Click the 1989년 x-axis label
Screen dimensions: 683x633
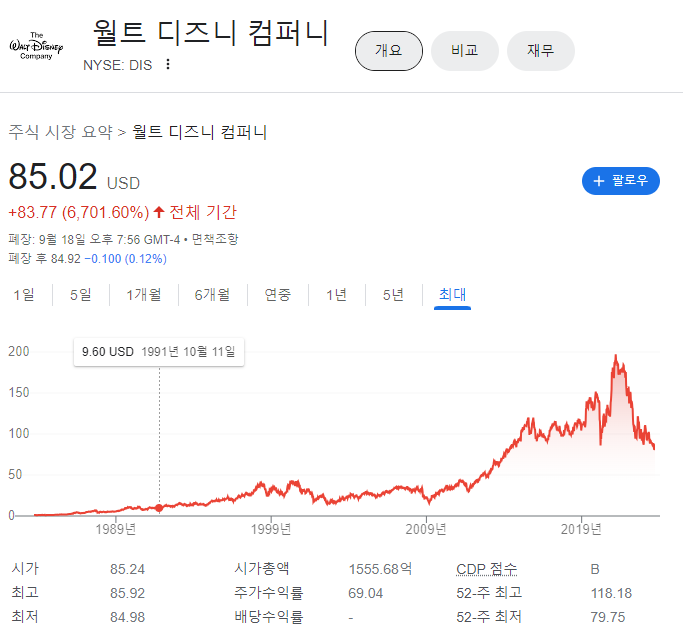click(116, 529)
